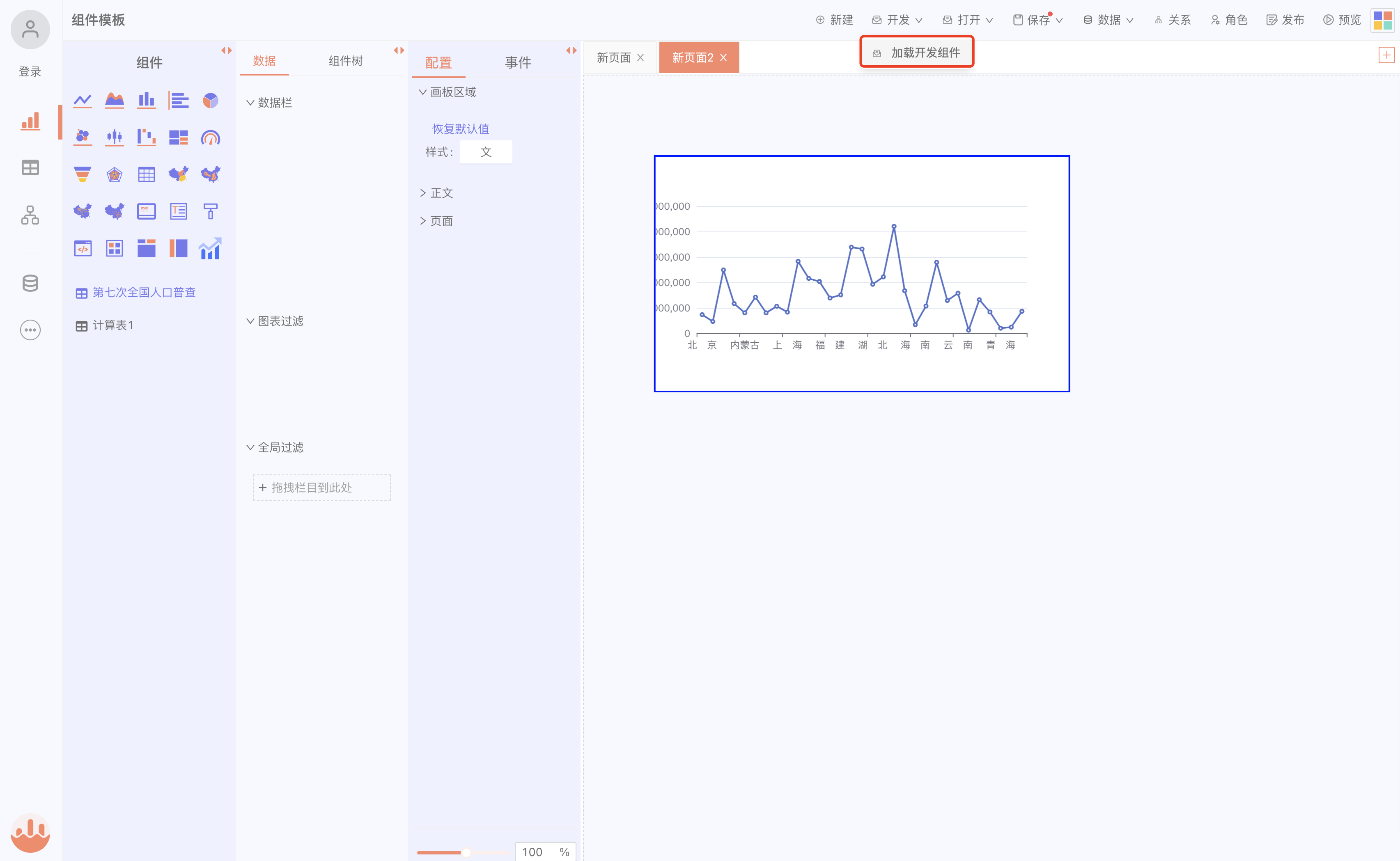Image resolution: width=1400 pixels, height=861 pixels.
Task: Select the candlestick chart icon
Action: (115, 137)
